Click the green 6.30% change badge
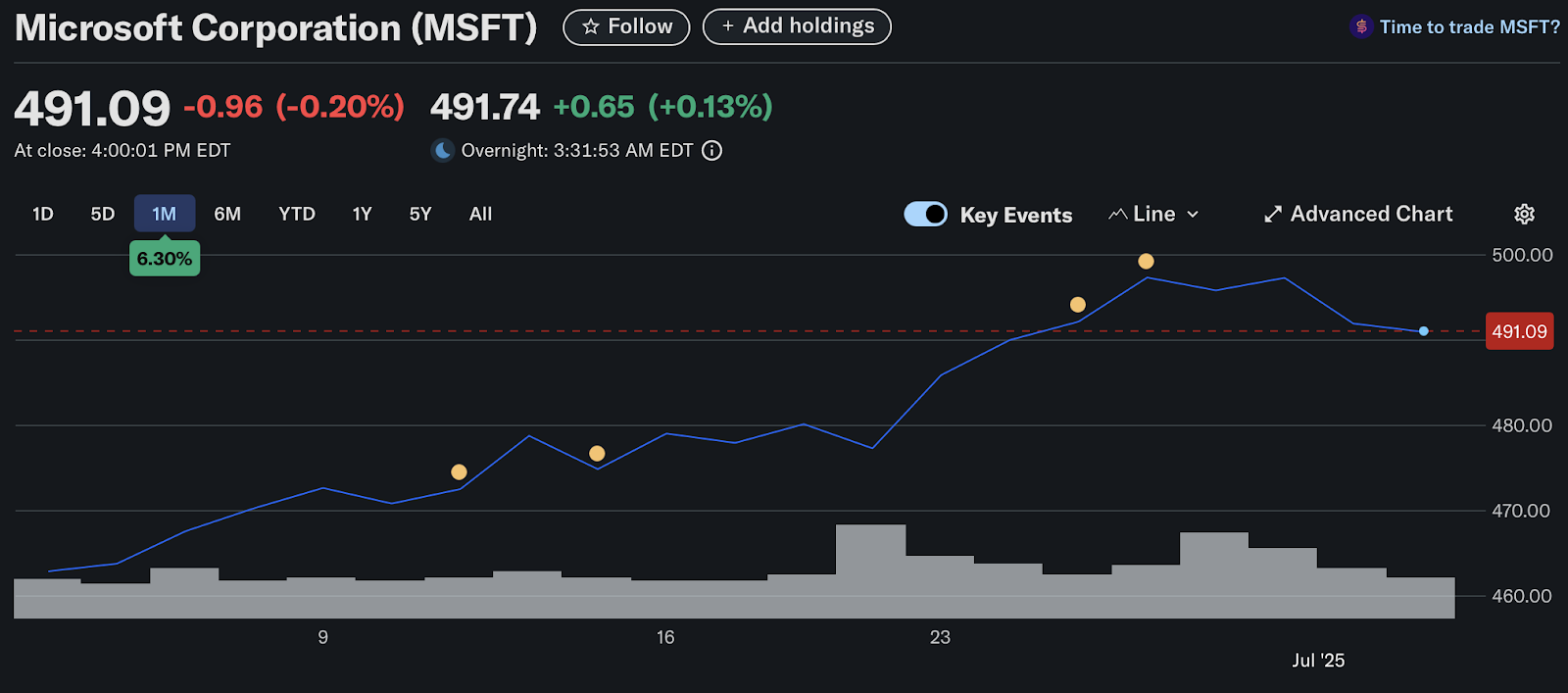This screenshot has width=1568, height=693. point(165,259)
